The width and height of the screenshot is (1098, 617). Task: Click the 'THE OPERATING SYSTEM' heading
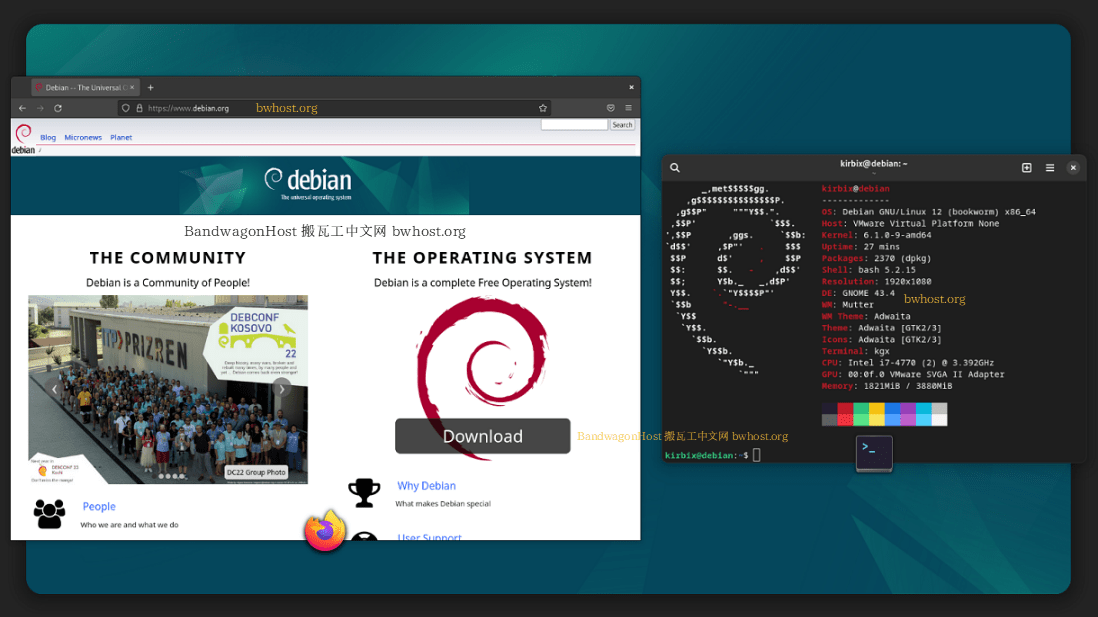[482, 258]
